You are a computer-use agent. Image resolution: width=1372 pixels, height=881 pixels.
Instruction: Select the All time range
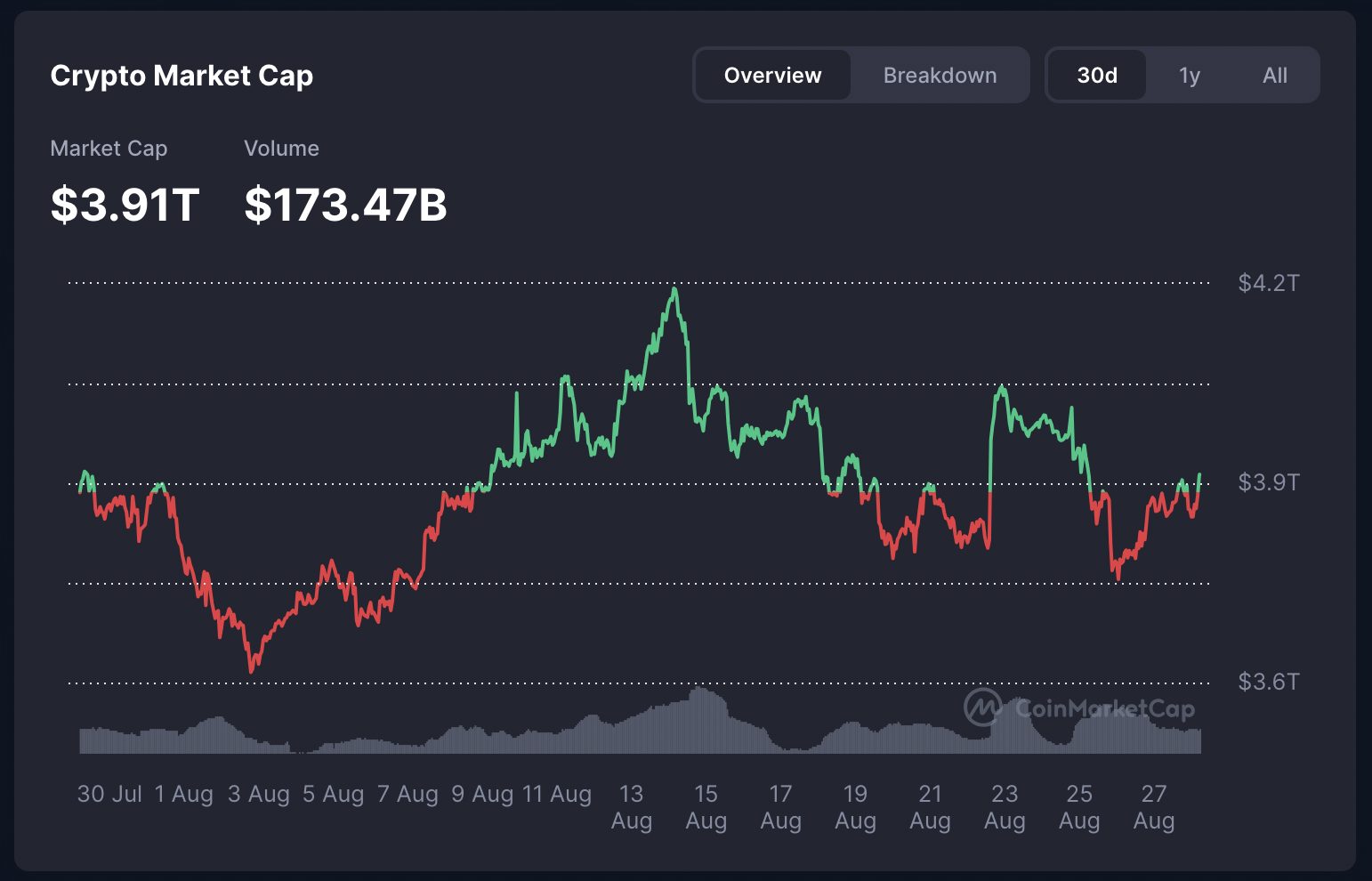click(x=1275, y=76)
